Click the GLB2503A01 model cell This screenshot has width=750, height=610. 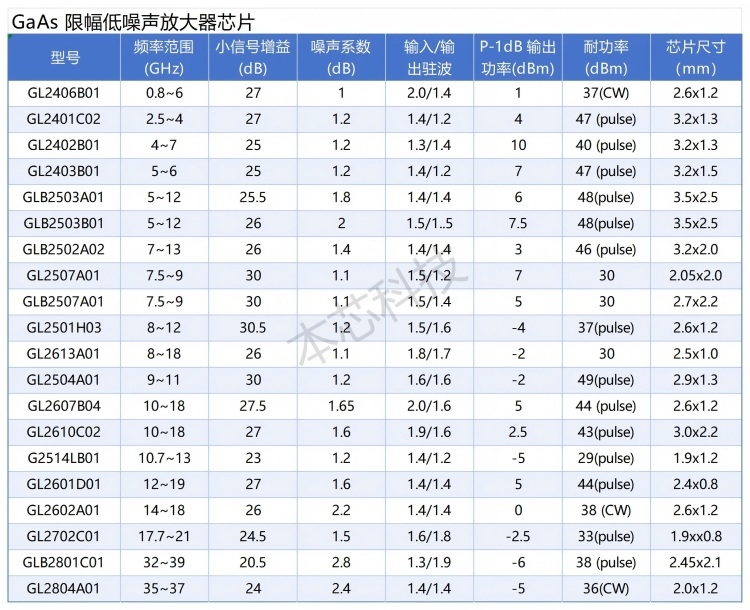pyautogui.click(x=64, y=197)
